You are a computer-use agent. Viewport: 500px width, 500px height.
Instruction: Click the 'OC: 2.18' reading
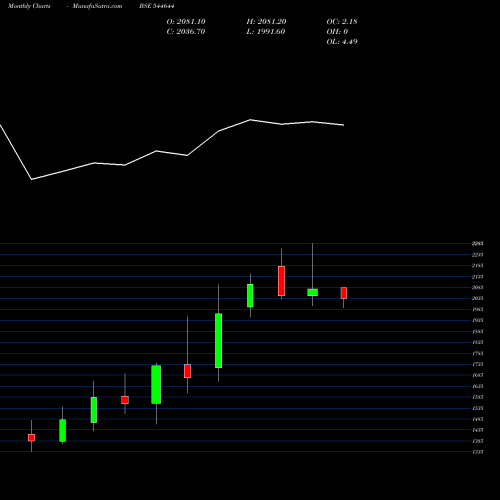(342, 22)
